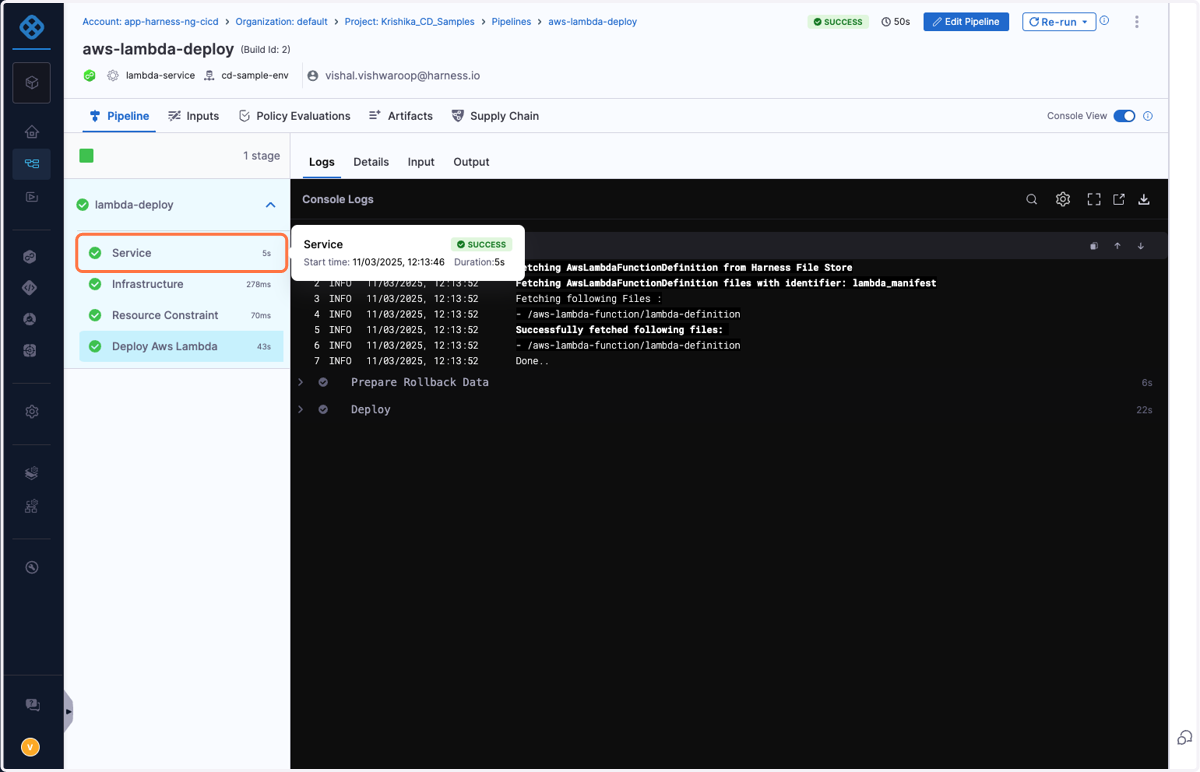Select the Resource Constraint step
1200x772 pixels.
(181, 315)
